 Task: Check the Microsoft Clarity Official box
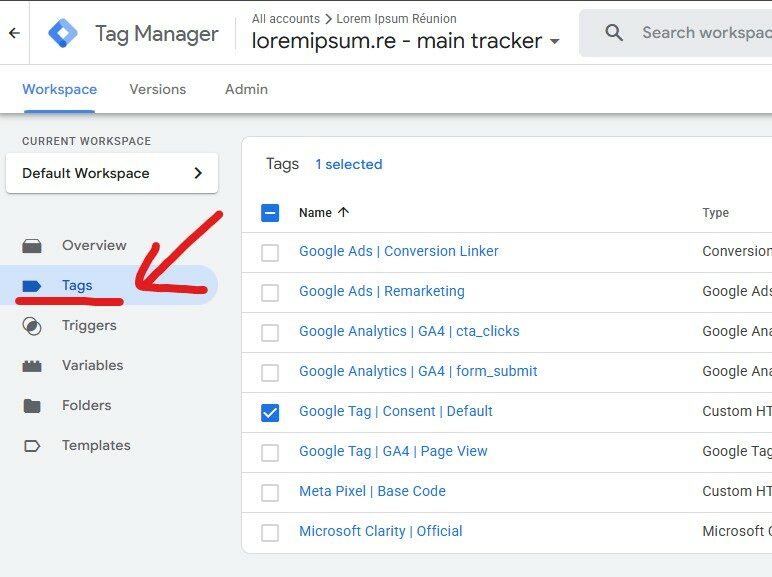[x=270, y=532]
